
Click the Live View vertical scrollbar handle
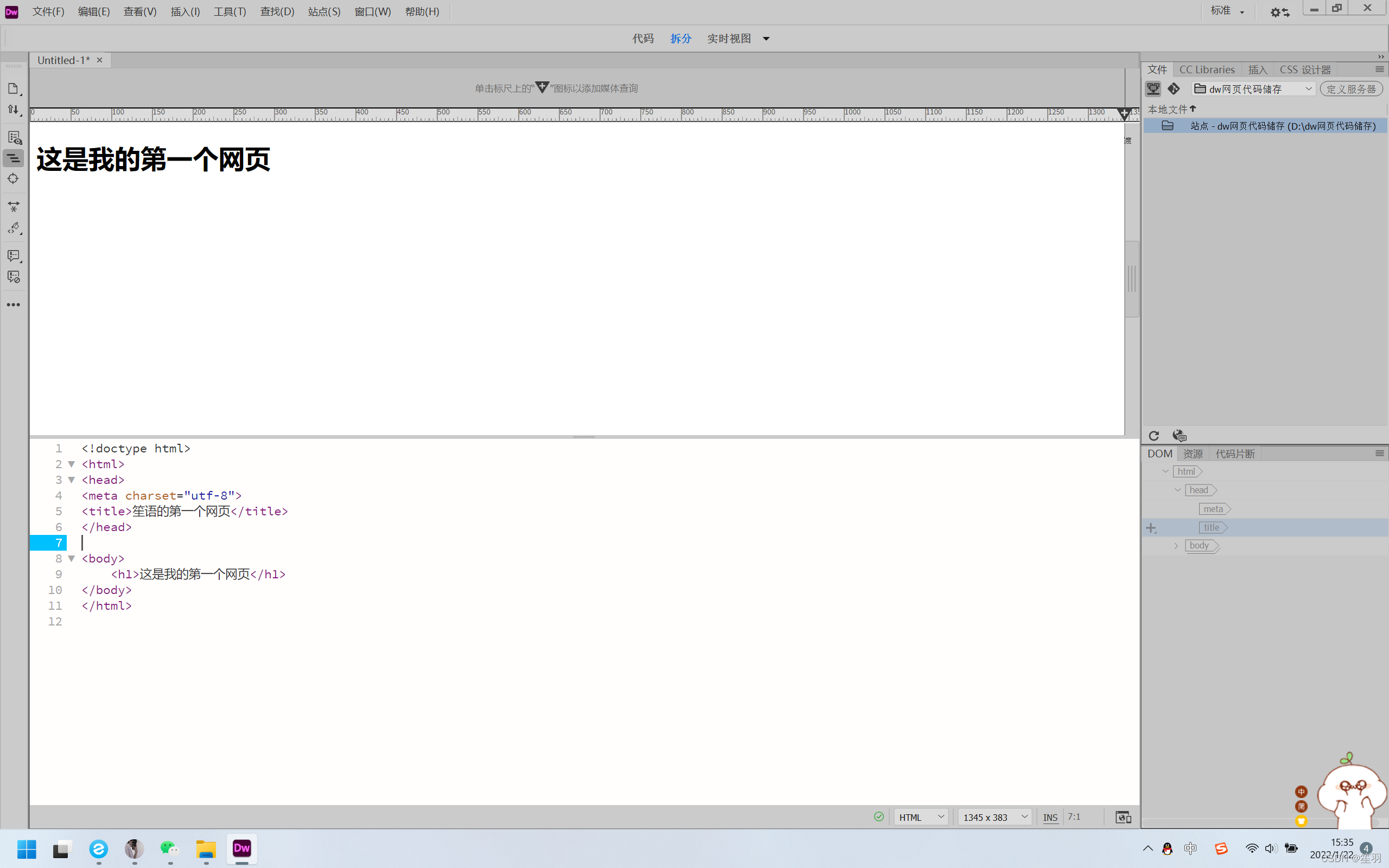1131,279
